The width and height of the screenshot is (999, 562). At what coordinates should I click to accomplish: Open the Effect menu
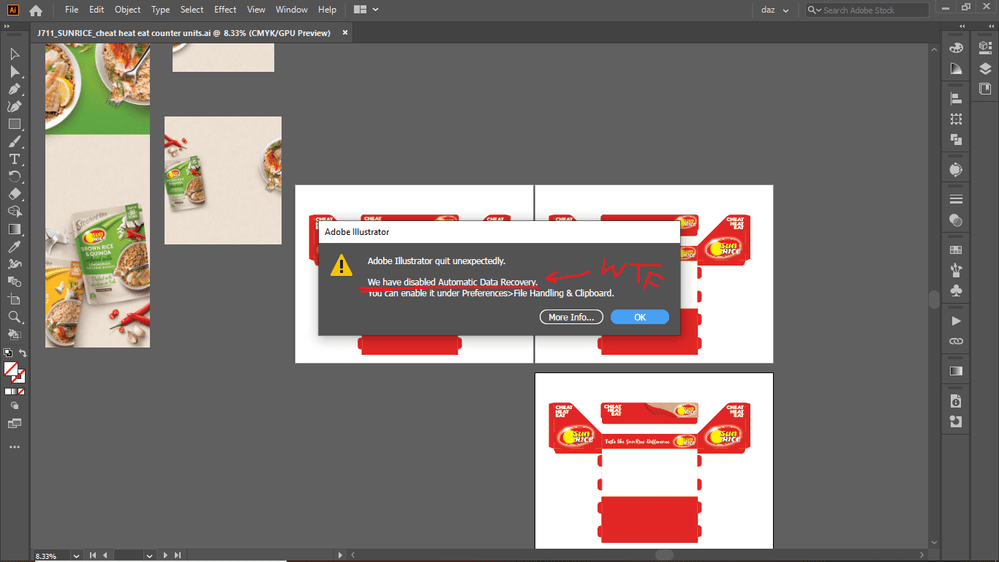(x=225, y=10)
